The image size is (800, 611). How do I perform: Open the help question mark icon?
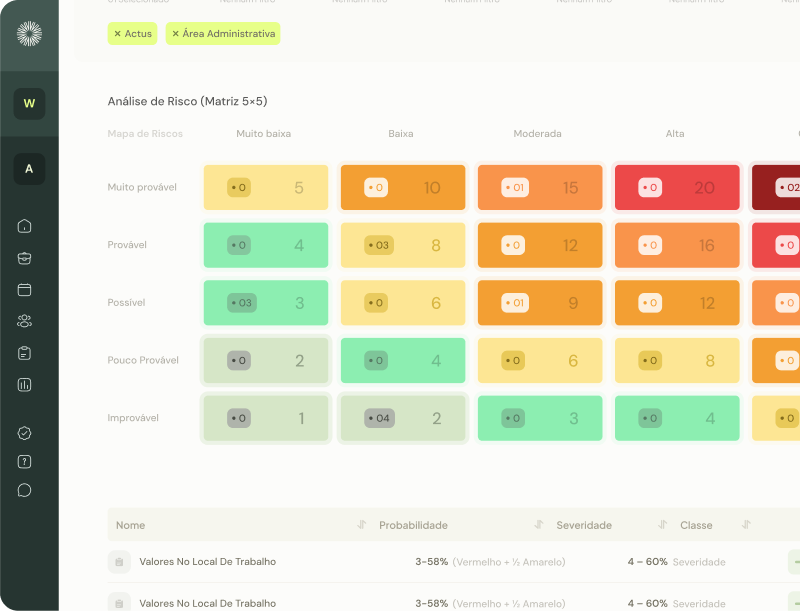[25, 462]
